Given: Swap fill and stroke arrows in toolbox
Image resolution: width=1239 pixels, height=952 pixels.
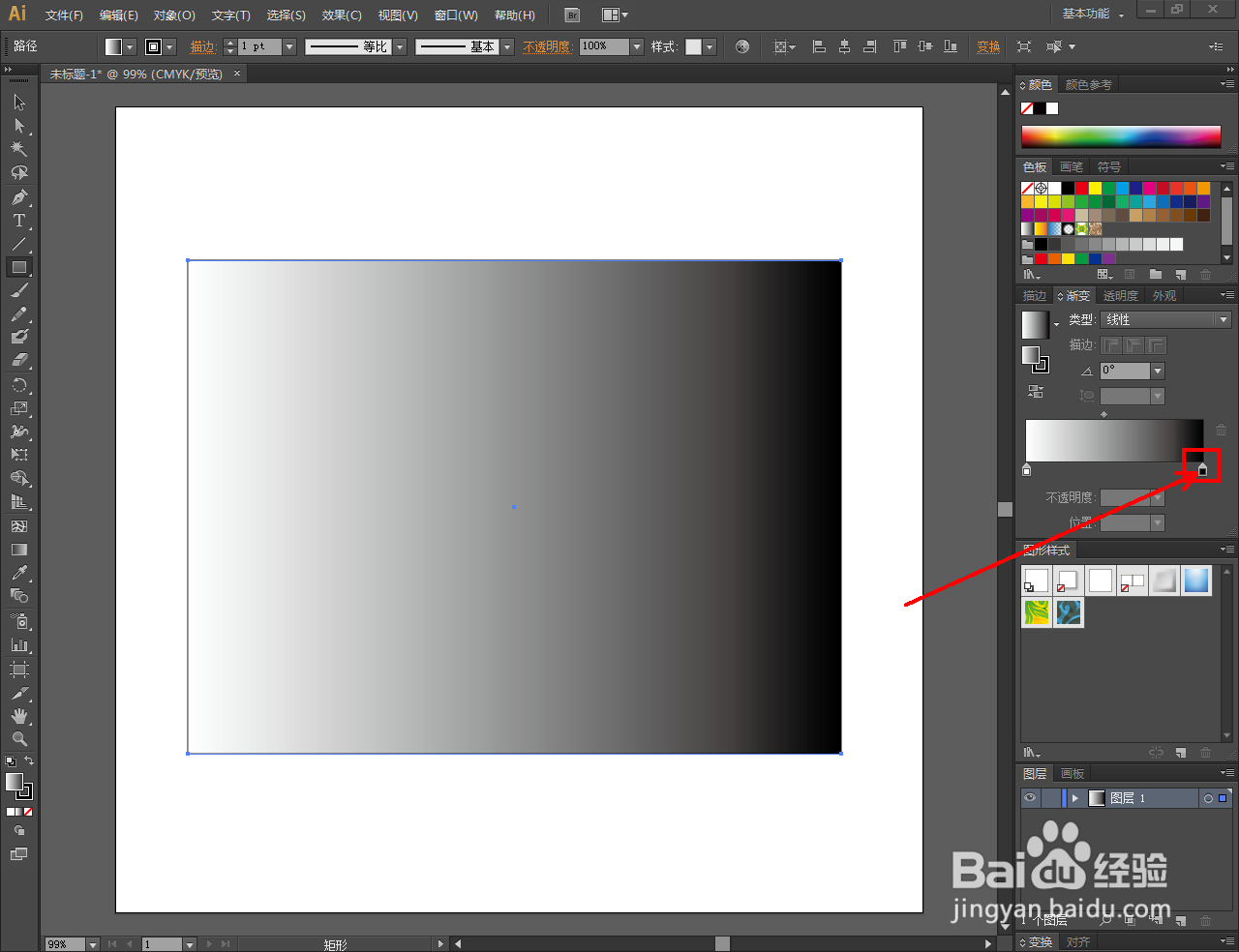Looking at the screenshot, I should (29, 761).
